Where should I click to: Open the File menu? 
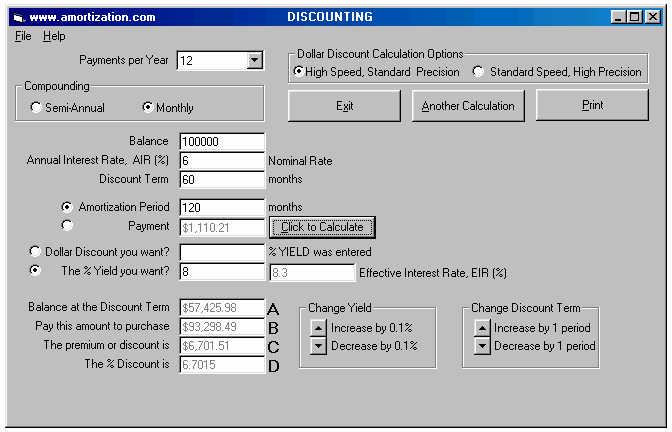[x=23, y=36]
